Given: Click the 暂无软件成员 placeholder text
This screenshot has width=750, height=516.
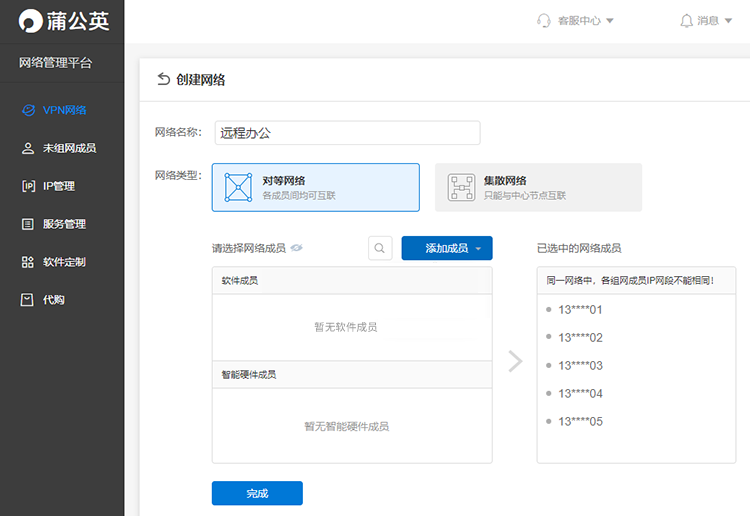Looking at the screenshot, I should [x=345, y=327].
